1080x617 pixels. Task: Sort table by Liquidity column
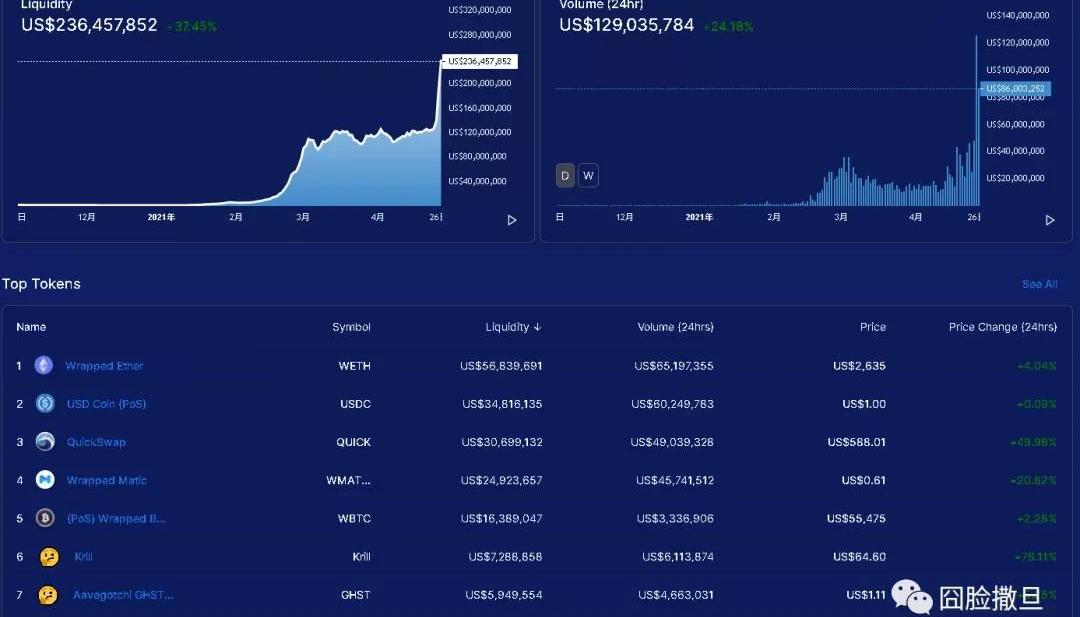tap(513, 327)
